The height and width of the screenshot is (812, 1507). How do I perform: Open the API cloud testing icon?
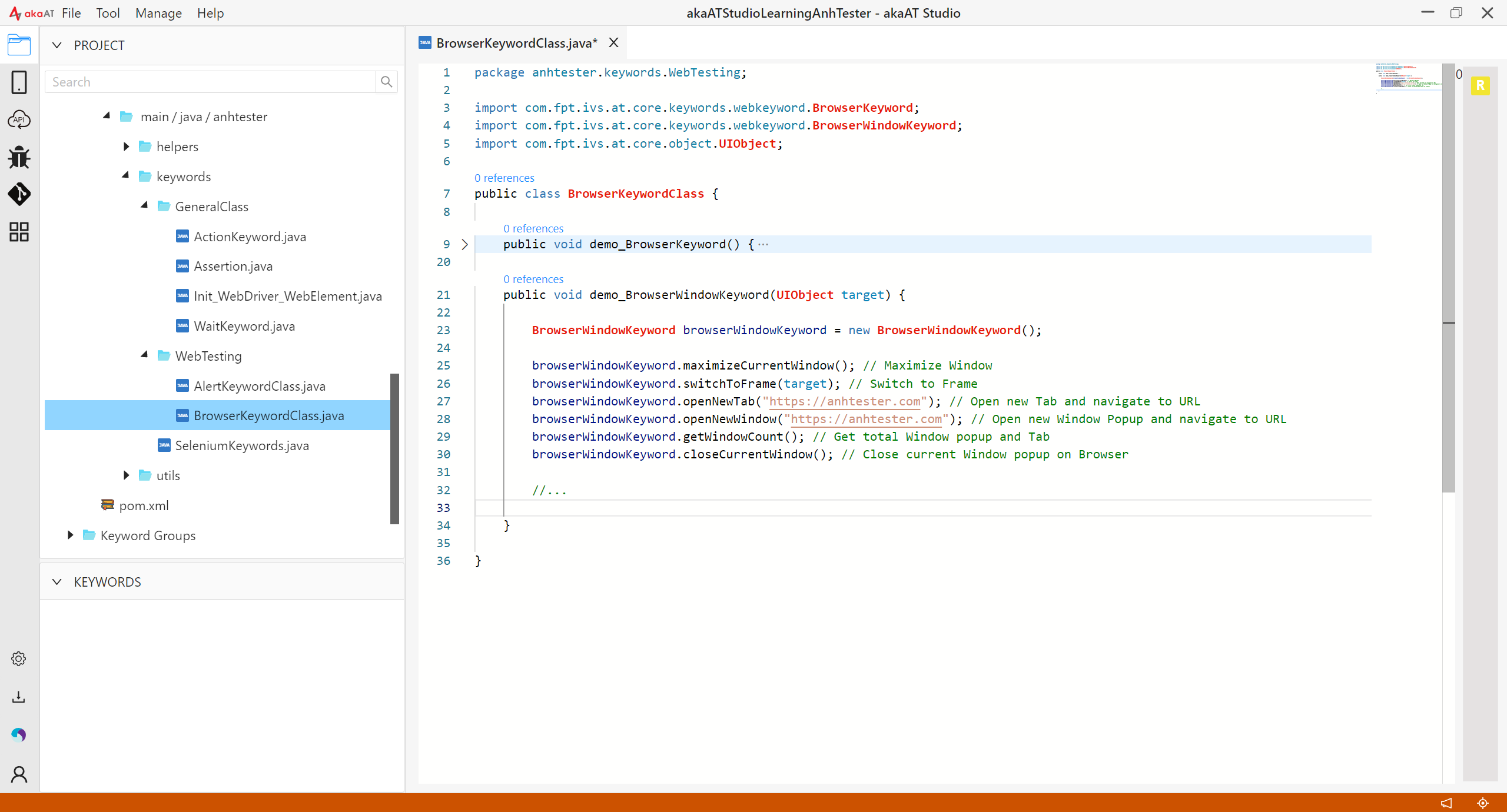(19, 119)
